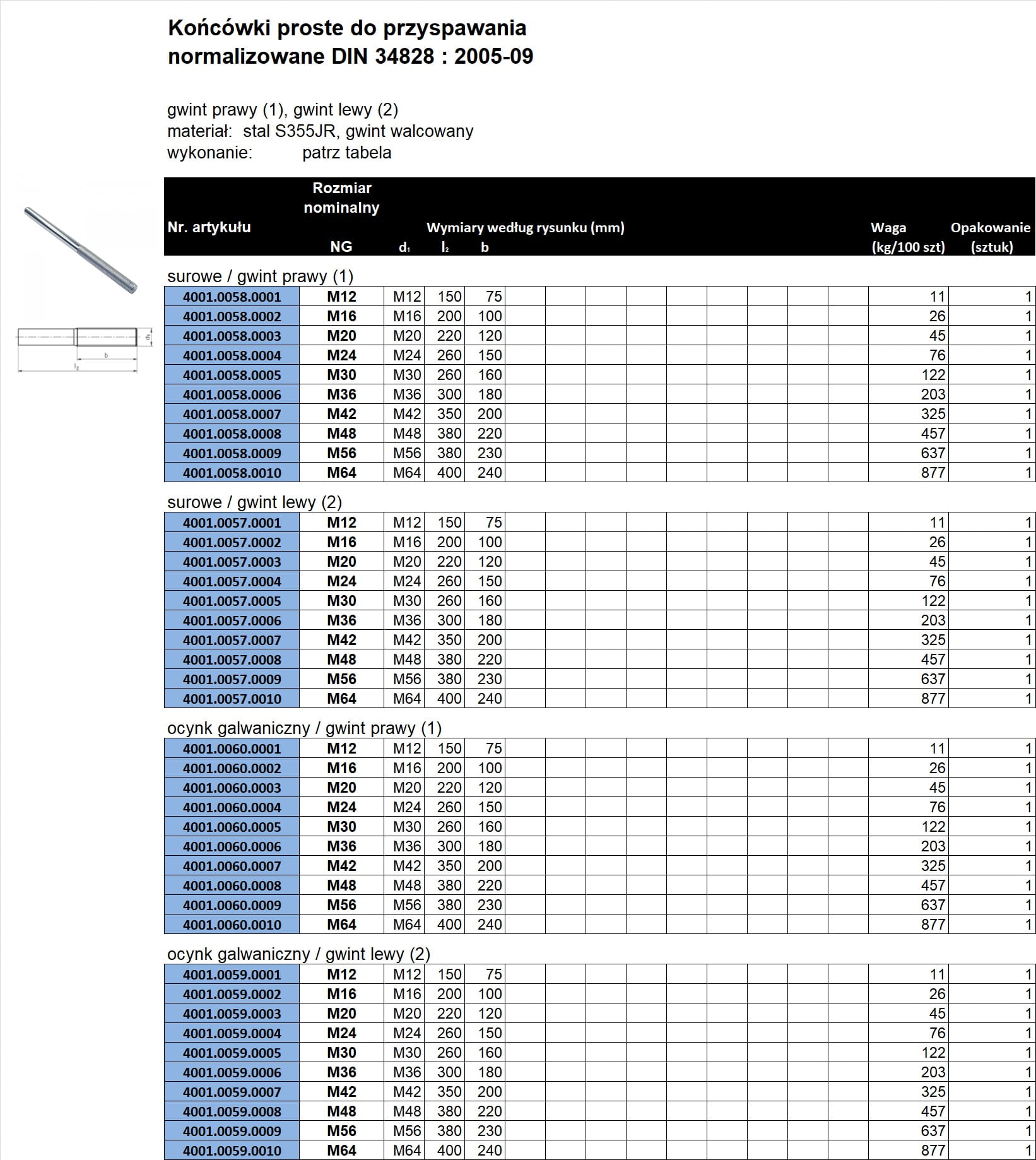The width and height of the screenshot is (1036, 1160).
Task: Select weight value 877 in row 4001.0058.0010
Action: click(933, 473)
